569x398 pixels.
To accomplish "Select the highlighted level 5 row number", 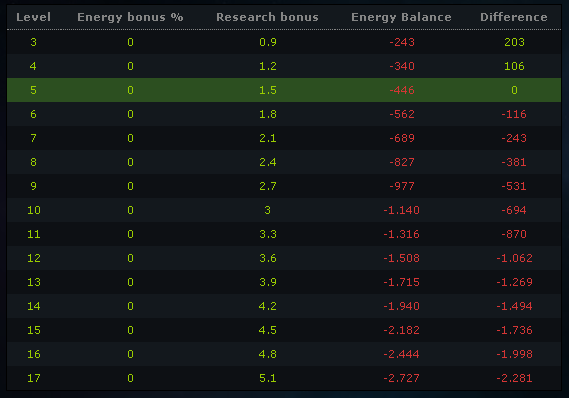I will (x=33, y=90).
